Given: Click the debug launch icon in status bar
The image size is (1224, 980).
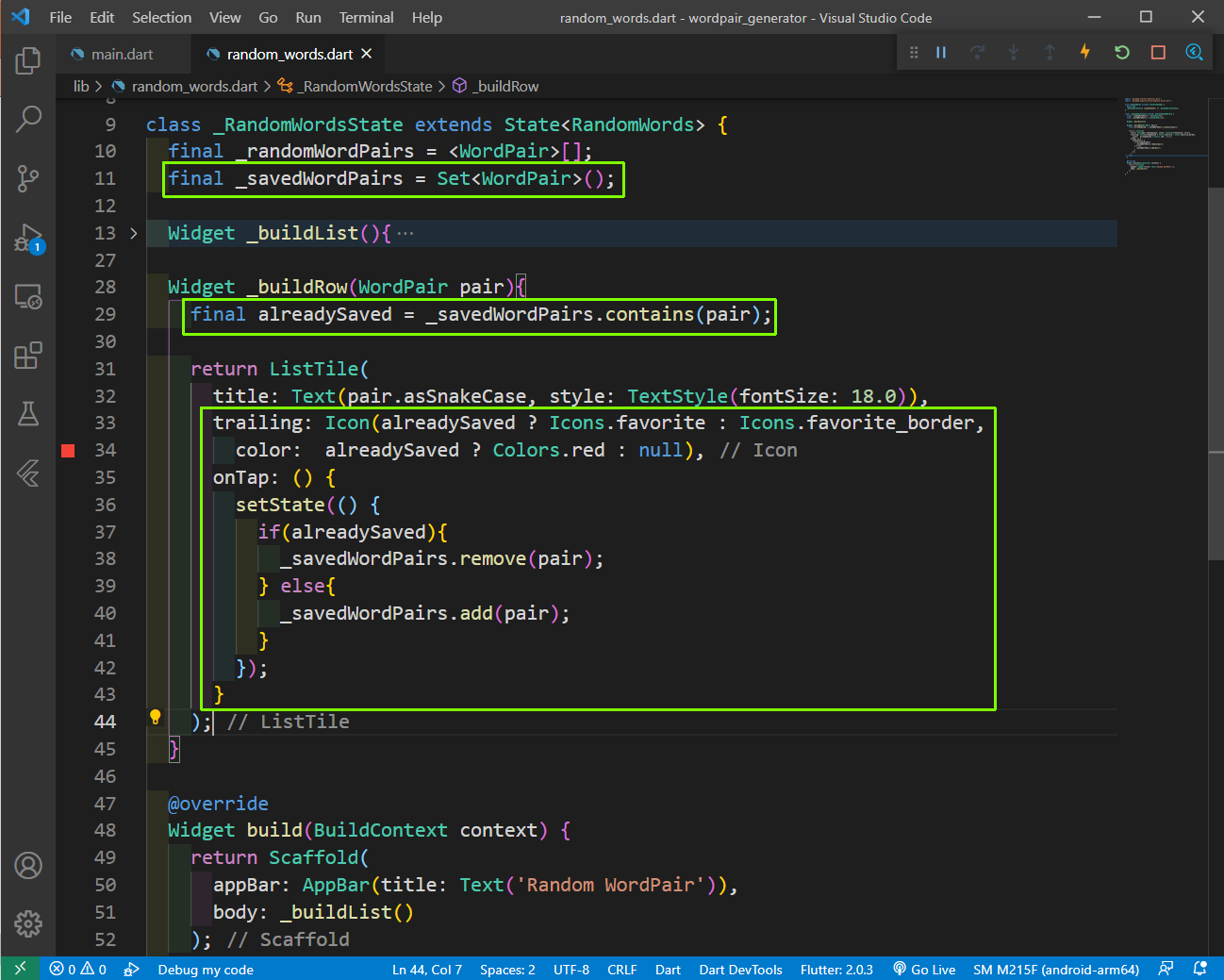Looking at the screenshot, I should (132, 969).
